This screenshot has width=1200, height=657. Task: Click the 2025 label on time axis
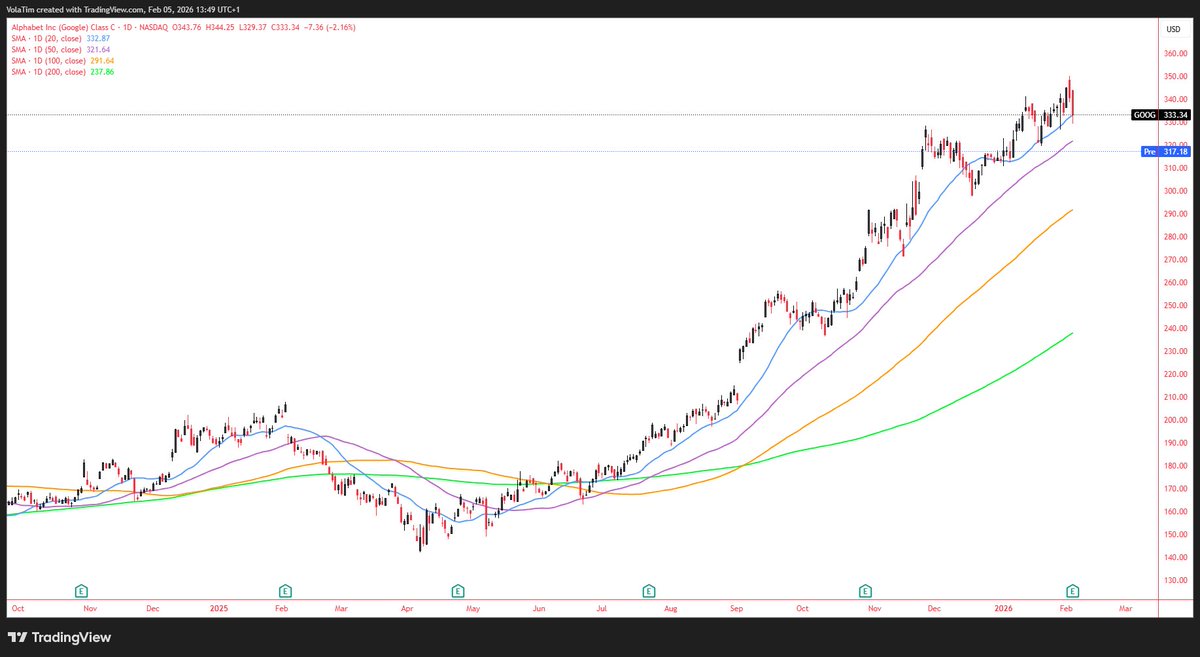(x=220, y=607)
